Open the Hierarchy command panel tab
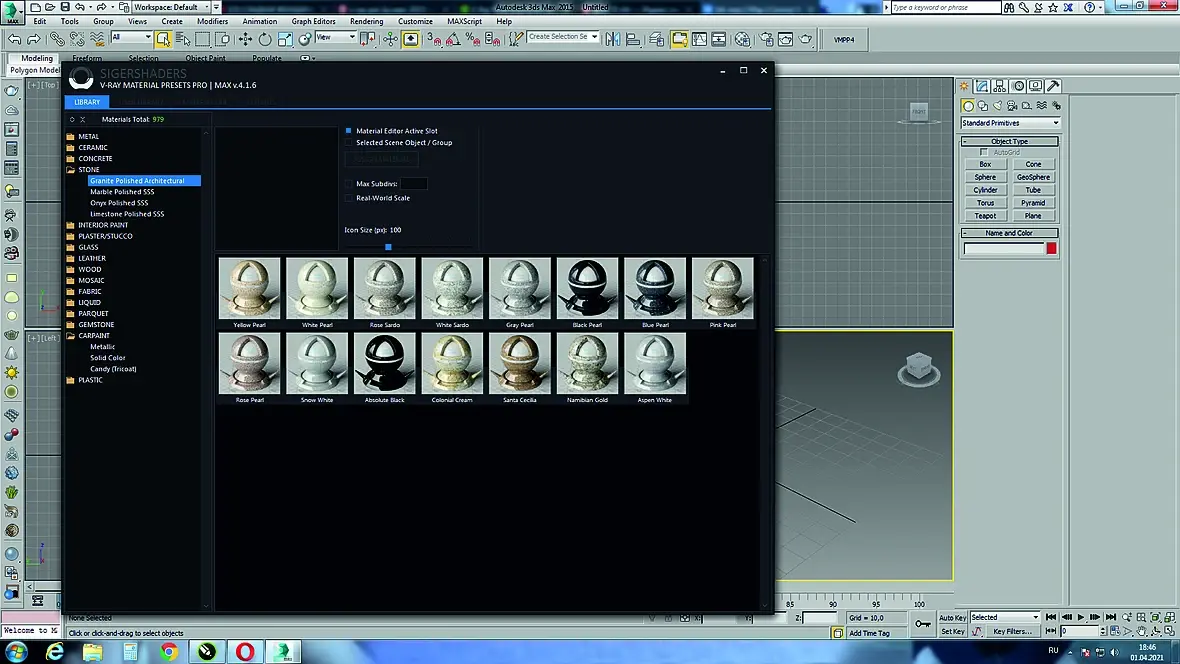This screenshot has width=1180, height=664. point(999,86)
